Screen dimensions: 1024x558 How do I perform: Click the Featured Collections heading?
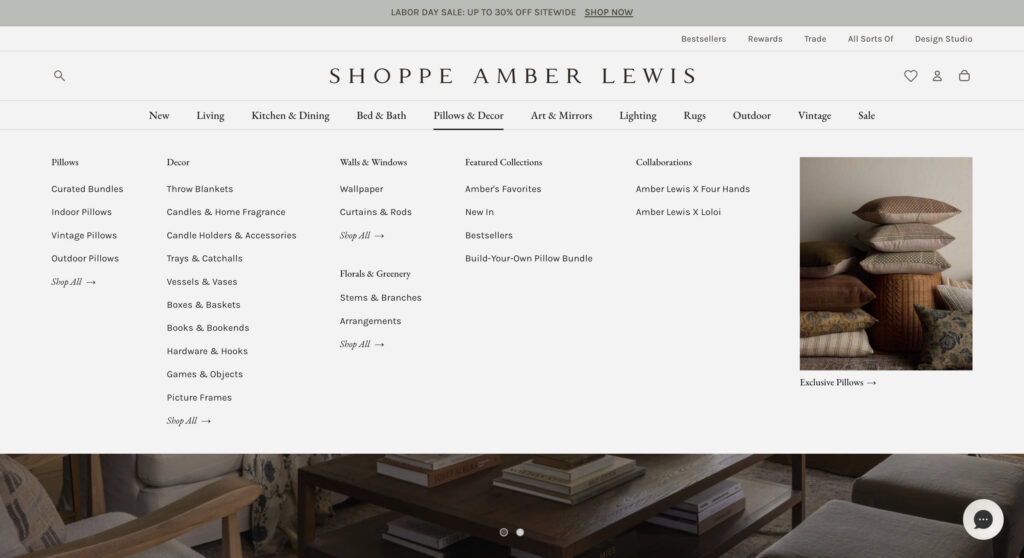coord(504,162)
